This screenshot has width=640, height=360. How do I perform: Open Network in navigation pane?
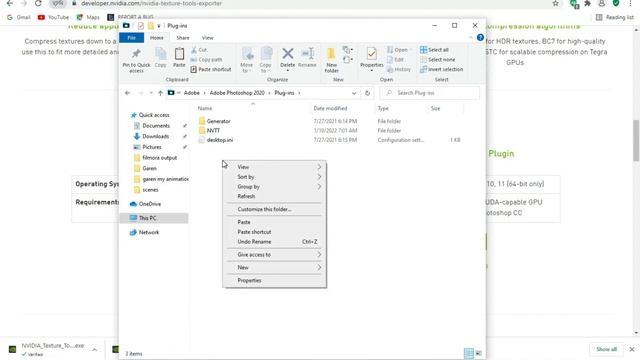(x=144, y=232)
